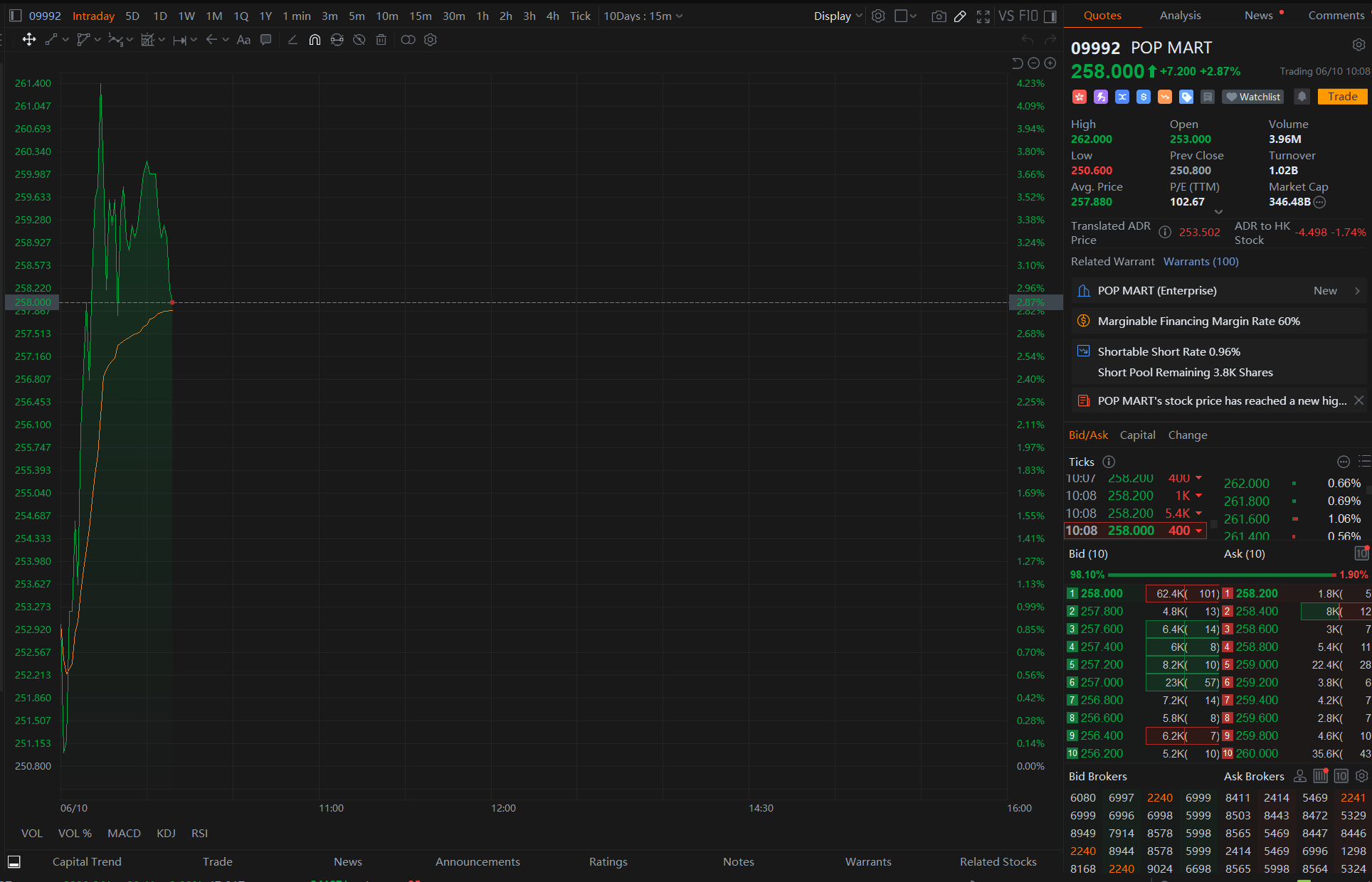This screenshot has width=1372, height=882.
Task: Show the MACD indicator
Action: point(124,833)
